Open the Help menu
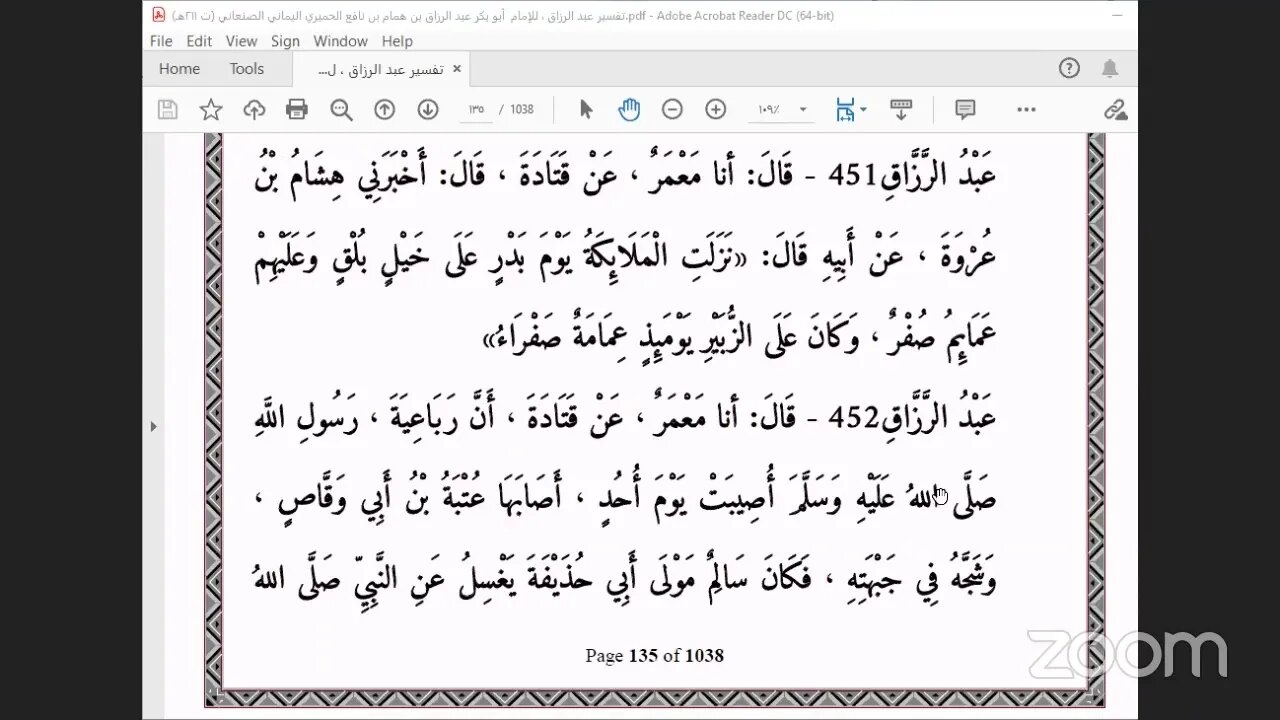1280x720 pixels. pyautogui.click(x=397, y=41)
